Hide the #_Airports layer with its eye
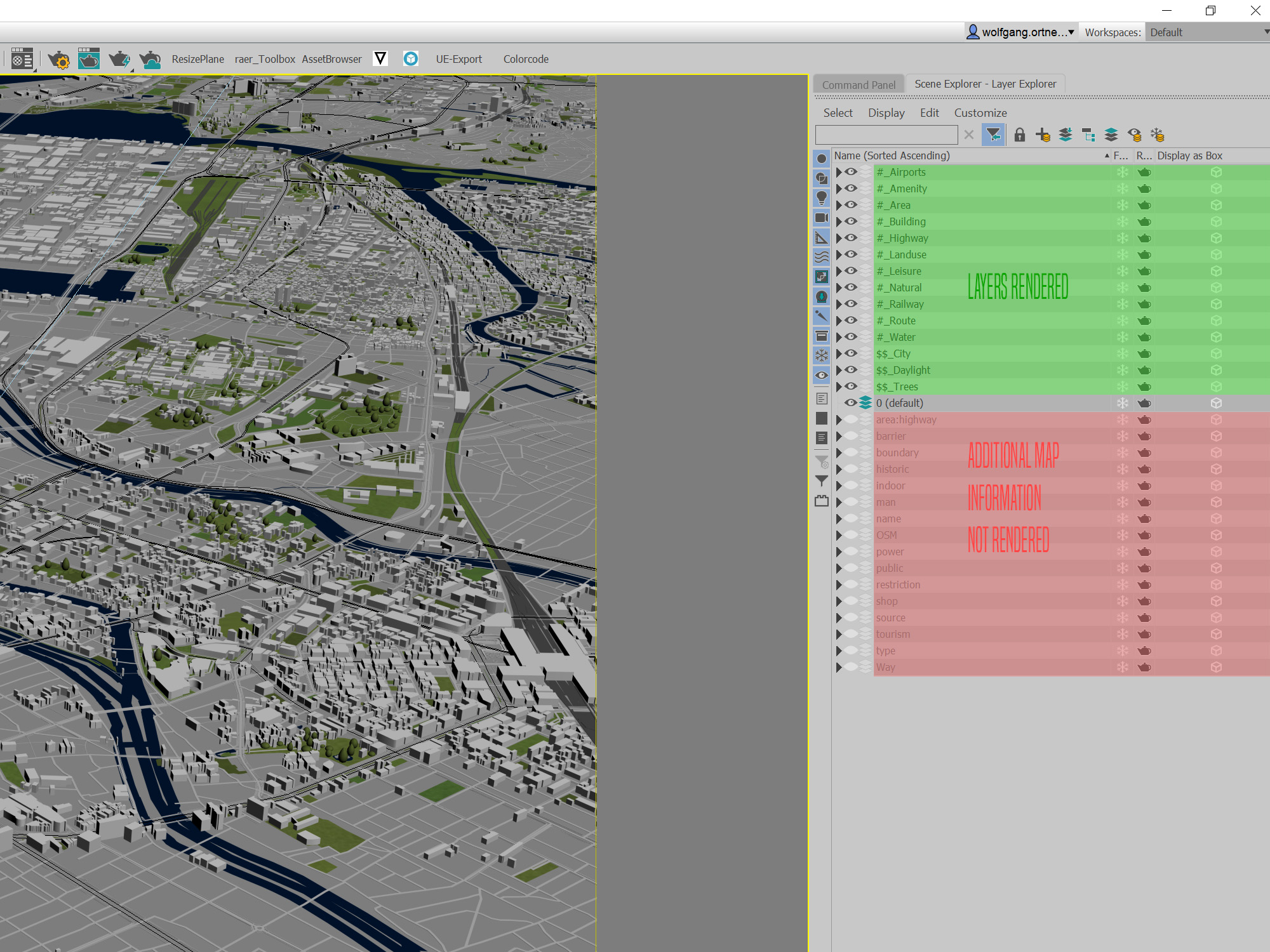The height and width of the screenshot is (952, 1270). point(851,172)
